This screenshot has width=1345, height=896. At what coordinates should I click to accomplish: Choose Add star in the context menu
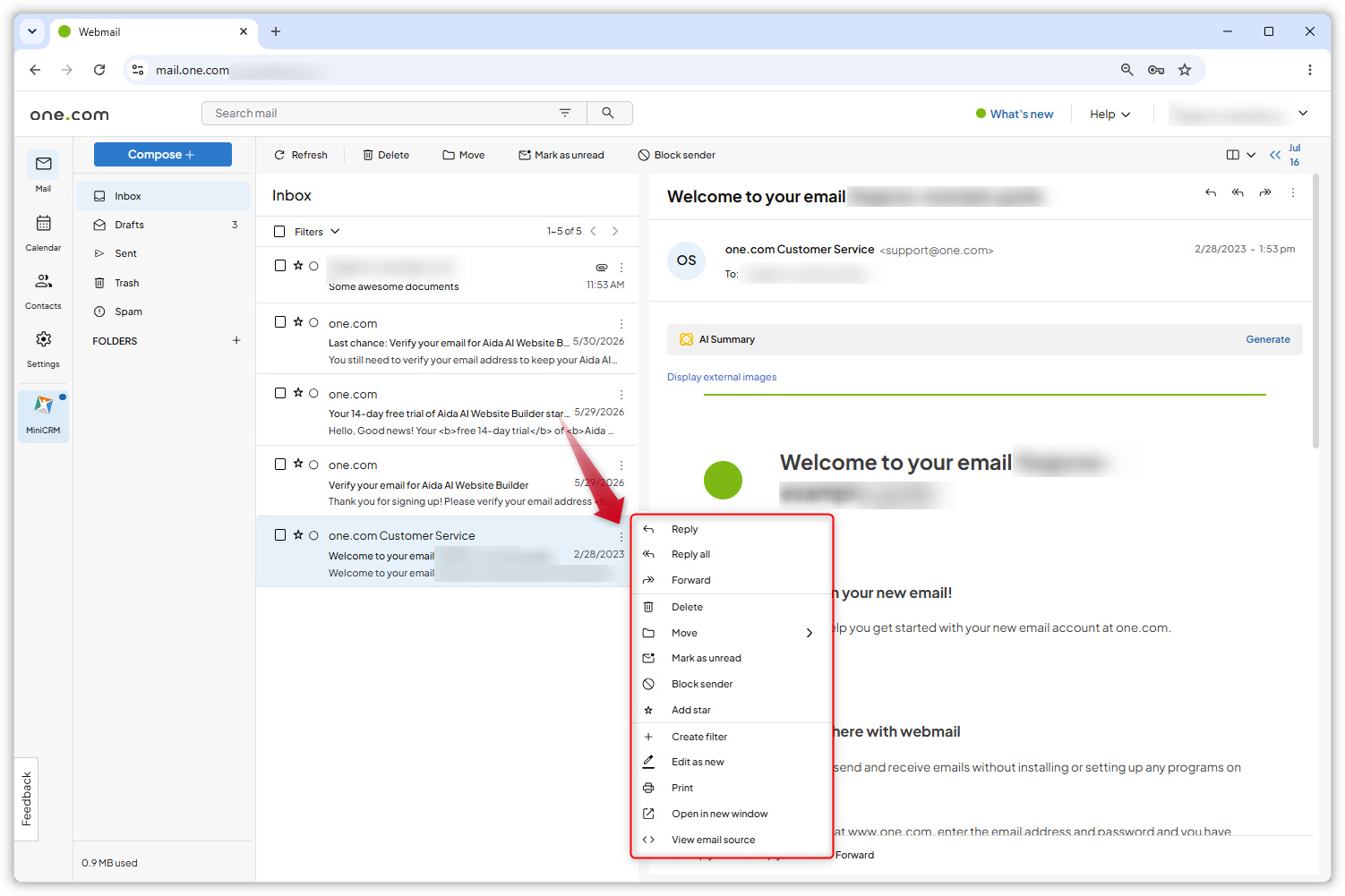[x=732, y=710]
